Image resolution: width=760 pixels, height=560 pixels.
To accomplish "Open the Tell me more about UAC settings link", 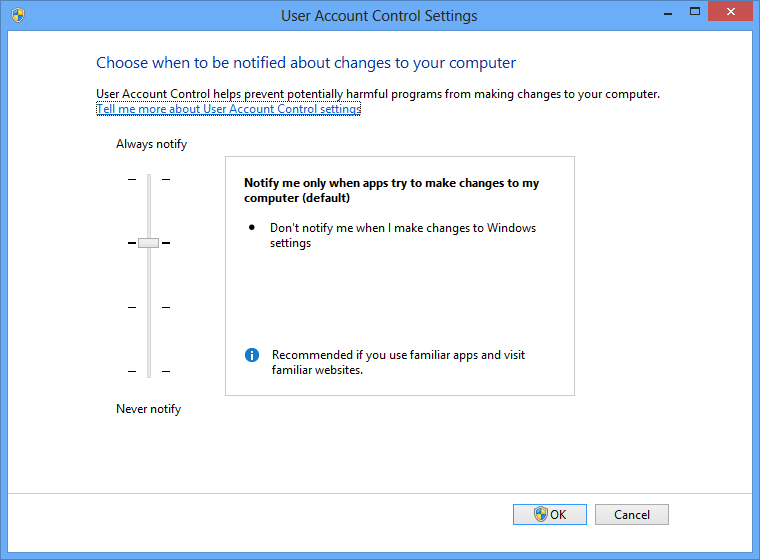I will point(229,109).
